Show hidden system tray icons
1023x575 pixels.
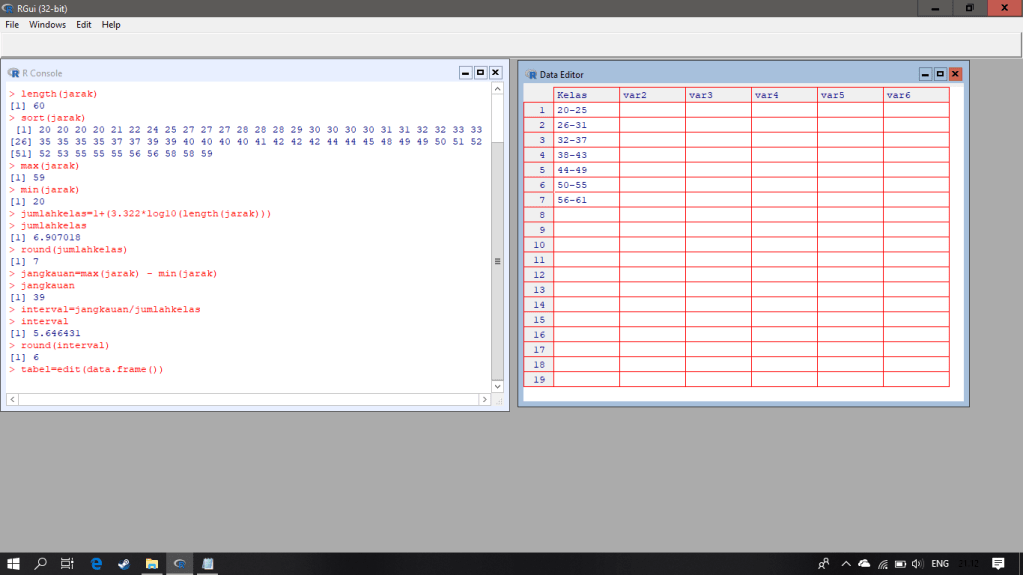[846, 564]
